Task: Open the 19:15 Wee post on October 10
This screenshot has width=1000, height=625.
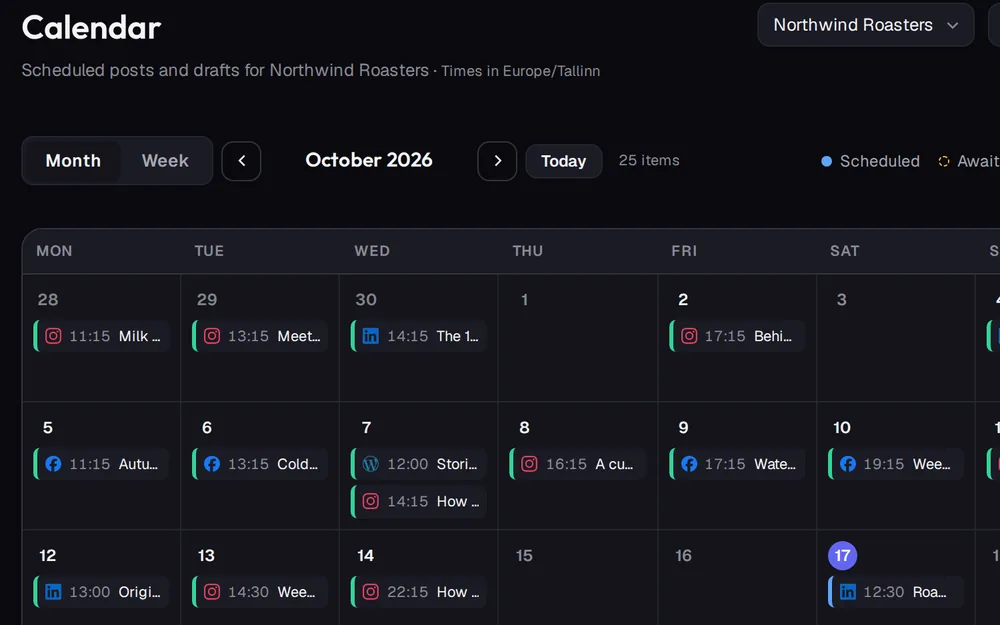Action: pyautogui.click(x=896, y=464)
